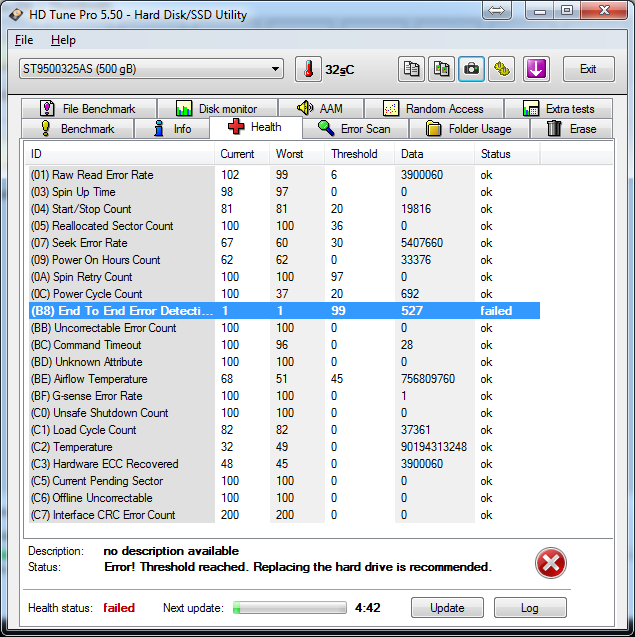Viewport: 635px width, 637px height.
Task: Click the Next update progress bar
Action: click(290, 607)
